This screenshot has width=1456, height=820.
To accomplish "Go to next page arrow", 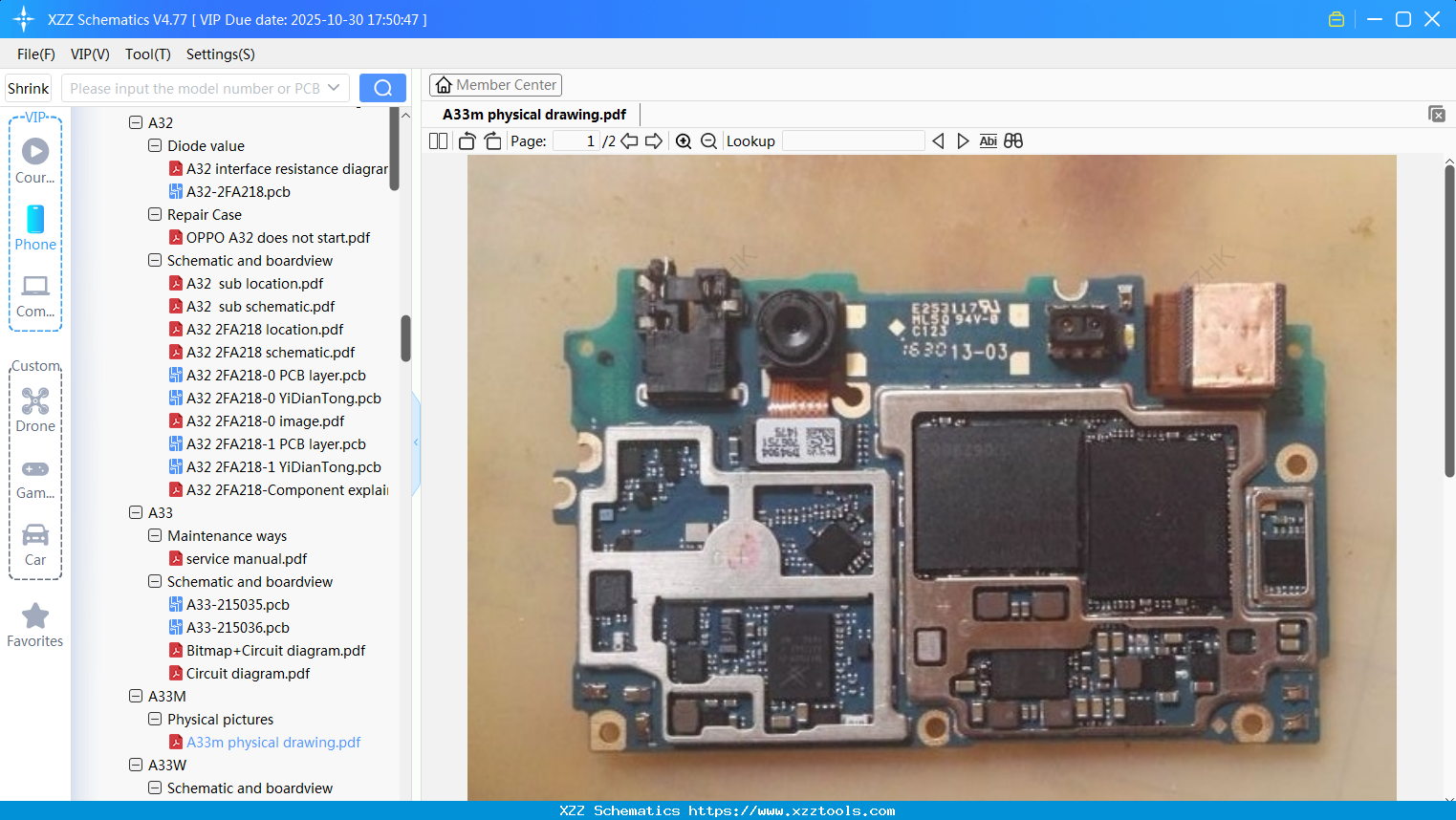I will click(x=654, y=141).
